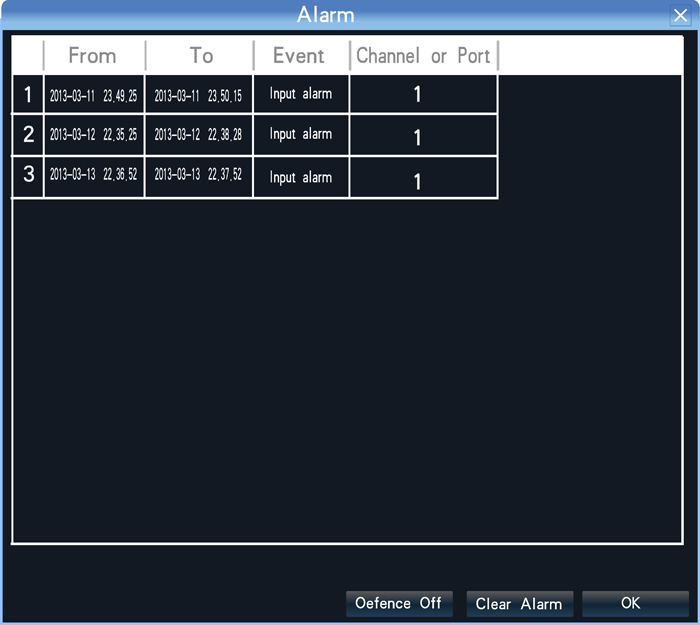Click the Oefence Off button
Screen dimensions: 700x625
[399, 604]
